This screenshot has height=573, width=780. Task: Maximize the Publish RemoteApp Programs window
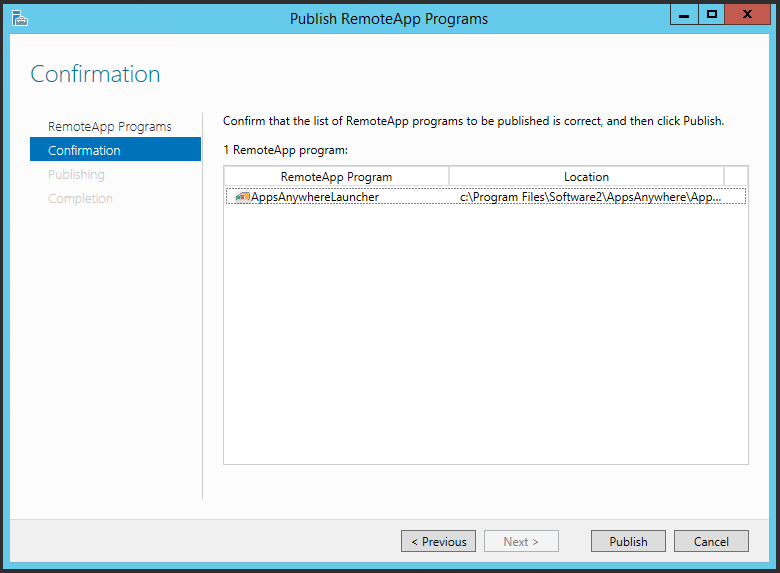(x=712, y=14)
